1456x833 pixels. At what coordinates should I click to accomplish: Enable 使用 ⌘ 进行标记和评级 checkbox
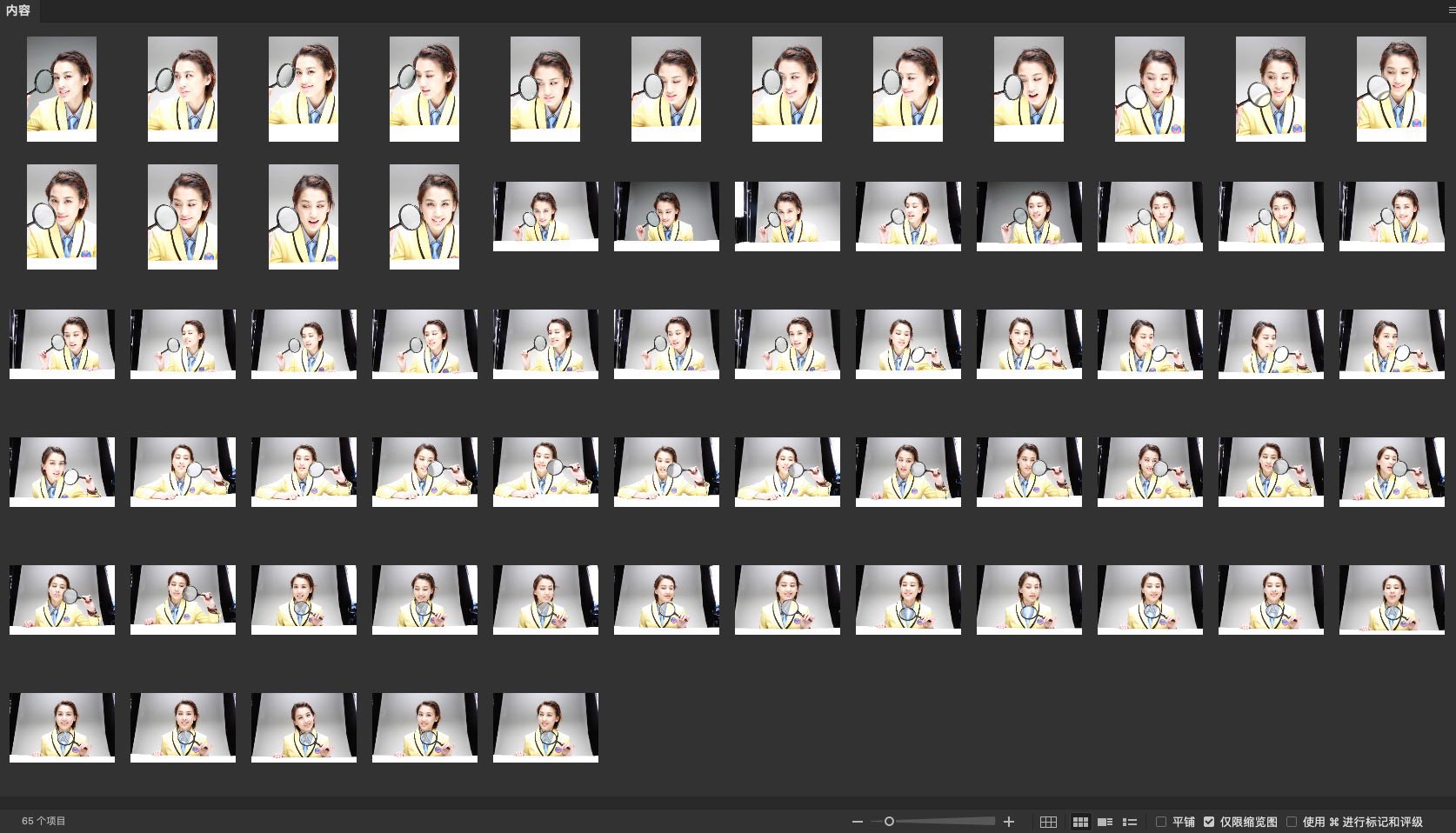tap(1292, 822)
